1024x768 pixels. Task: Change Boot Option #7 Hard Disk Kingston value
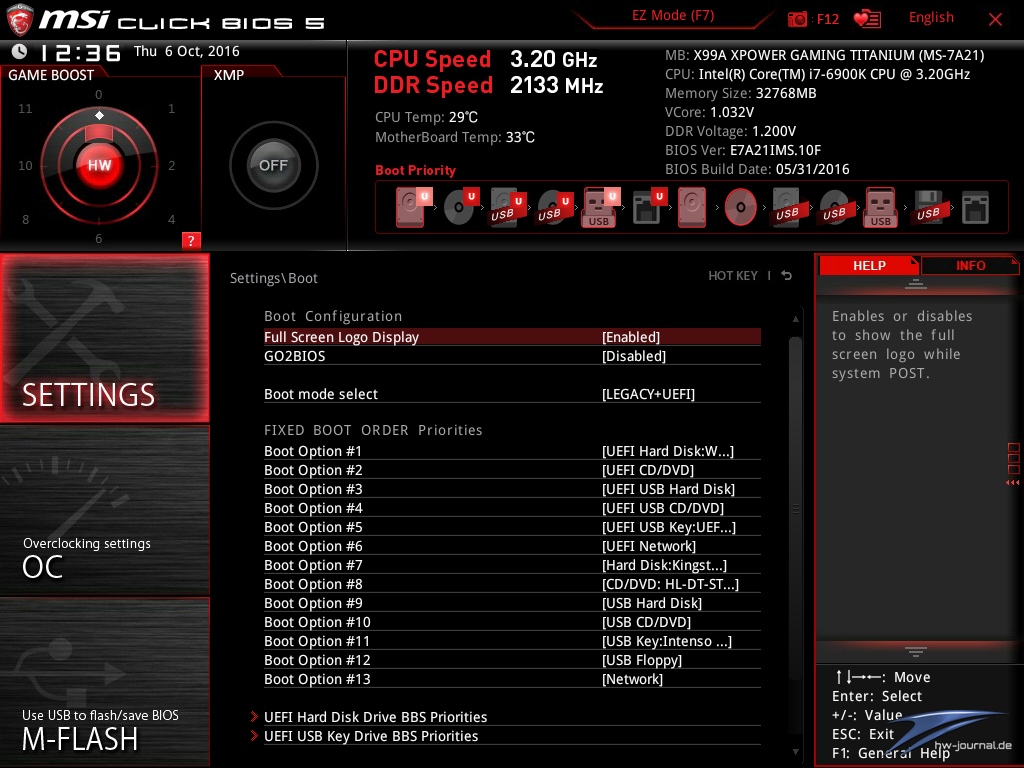pos(664,564)
